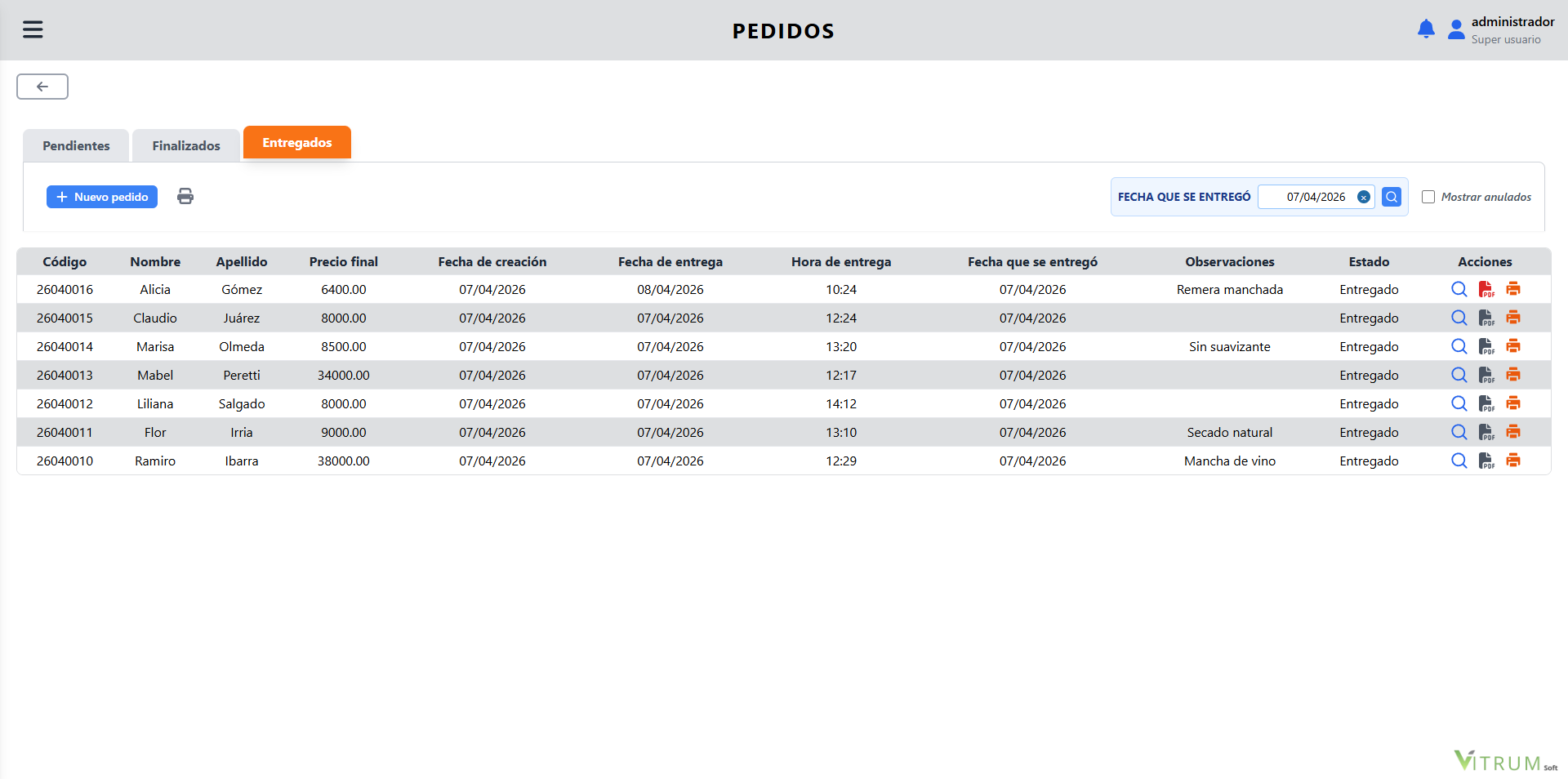
Task: Create a new order with Nuevo pedido
Action: pos(101,197)
